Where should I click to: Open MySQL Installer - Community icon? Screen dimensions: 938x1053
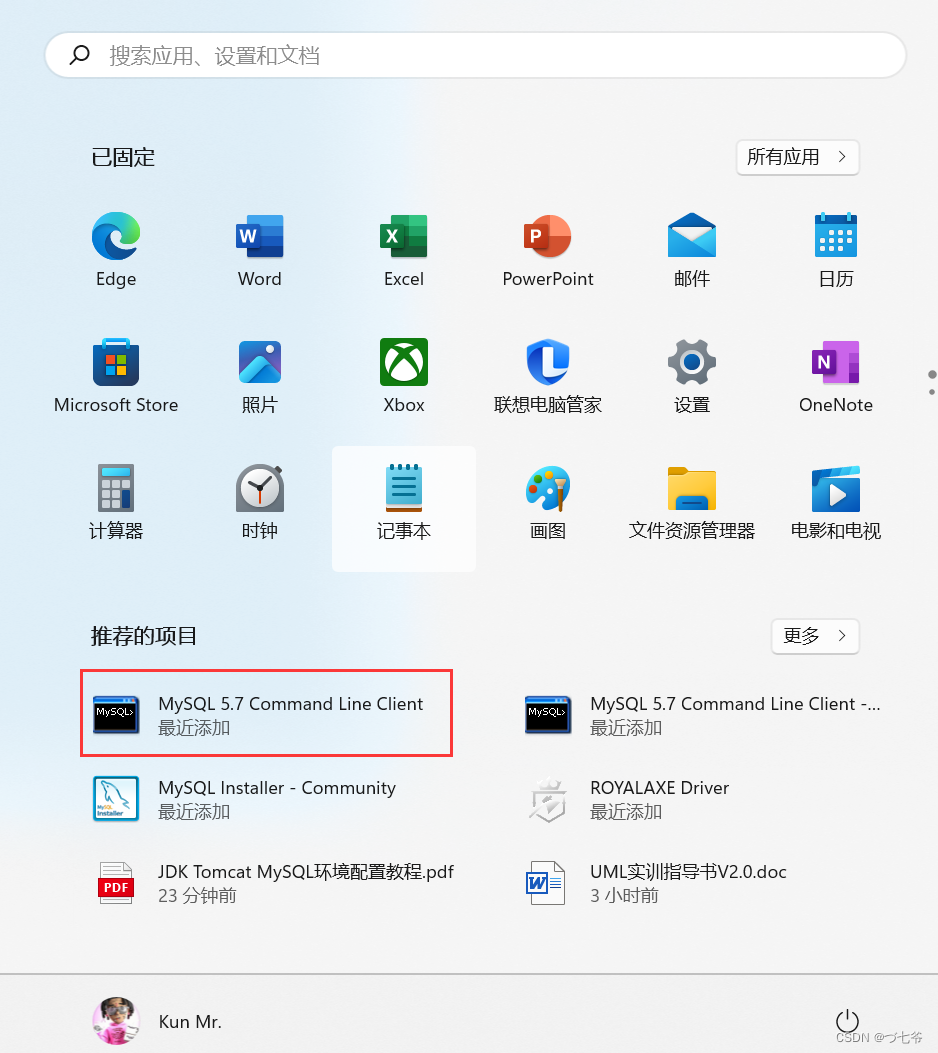coord(116,799)
